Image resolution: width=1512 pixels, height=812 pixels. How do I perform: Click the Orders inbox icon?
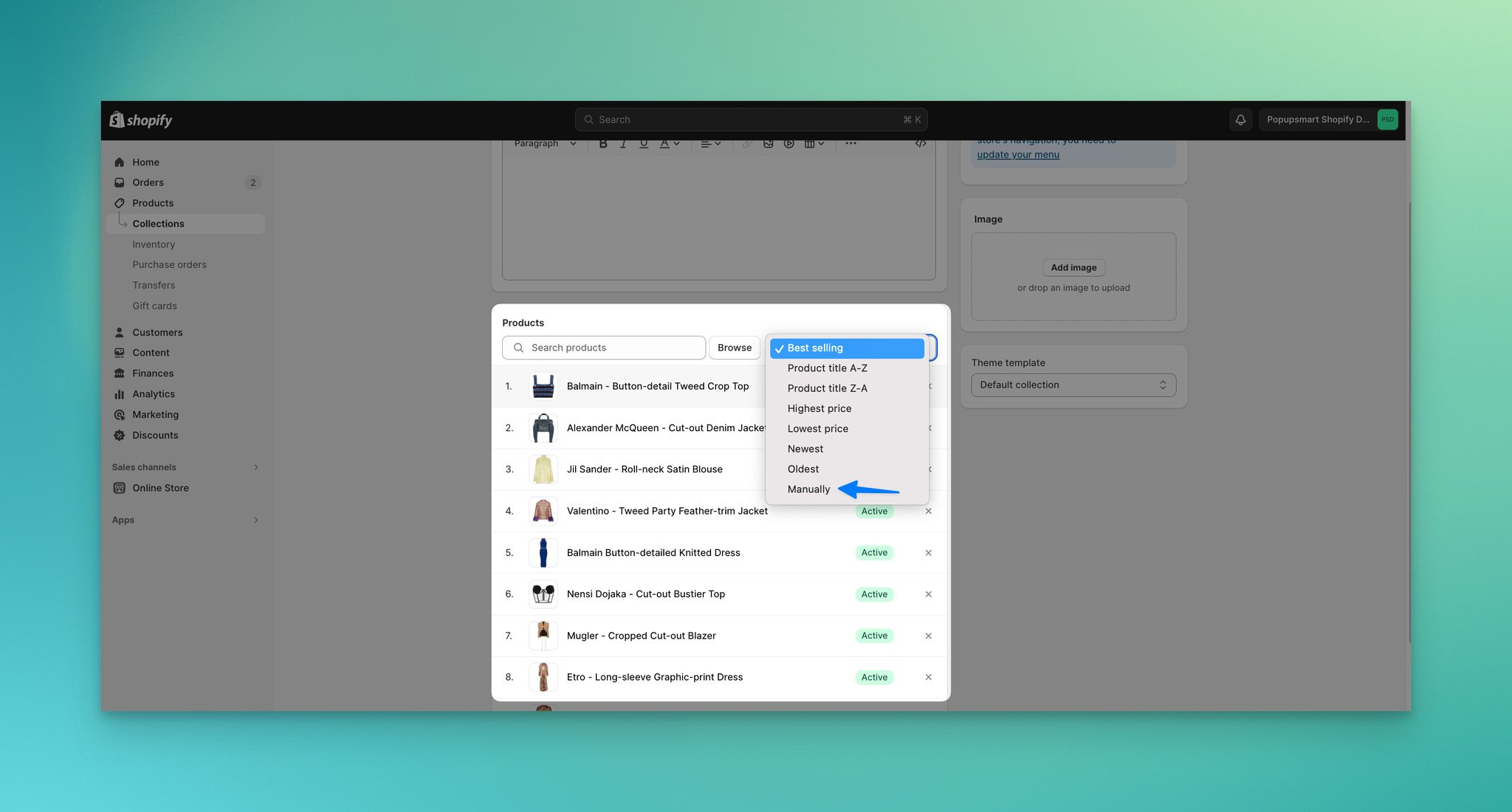pyautogui.click(x=120, y=182)
